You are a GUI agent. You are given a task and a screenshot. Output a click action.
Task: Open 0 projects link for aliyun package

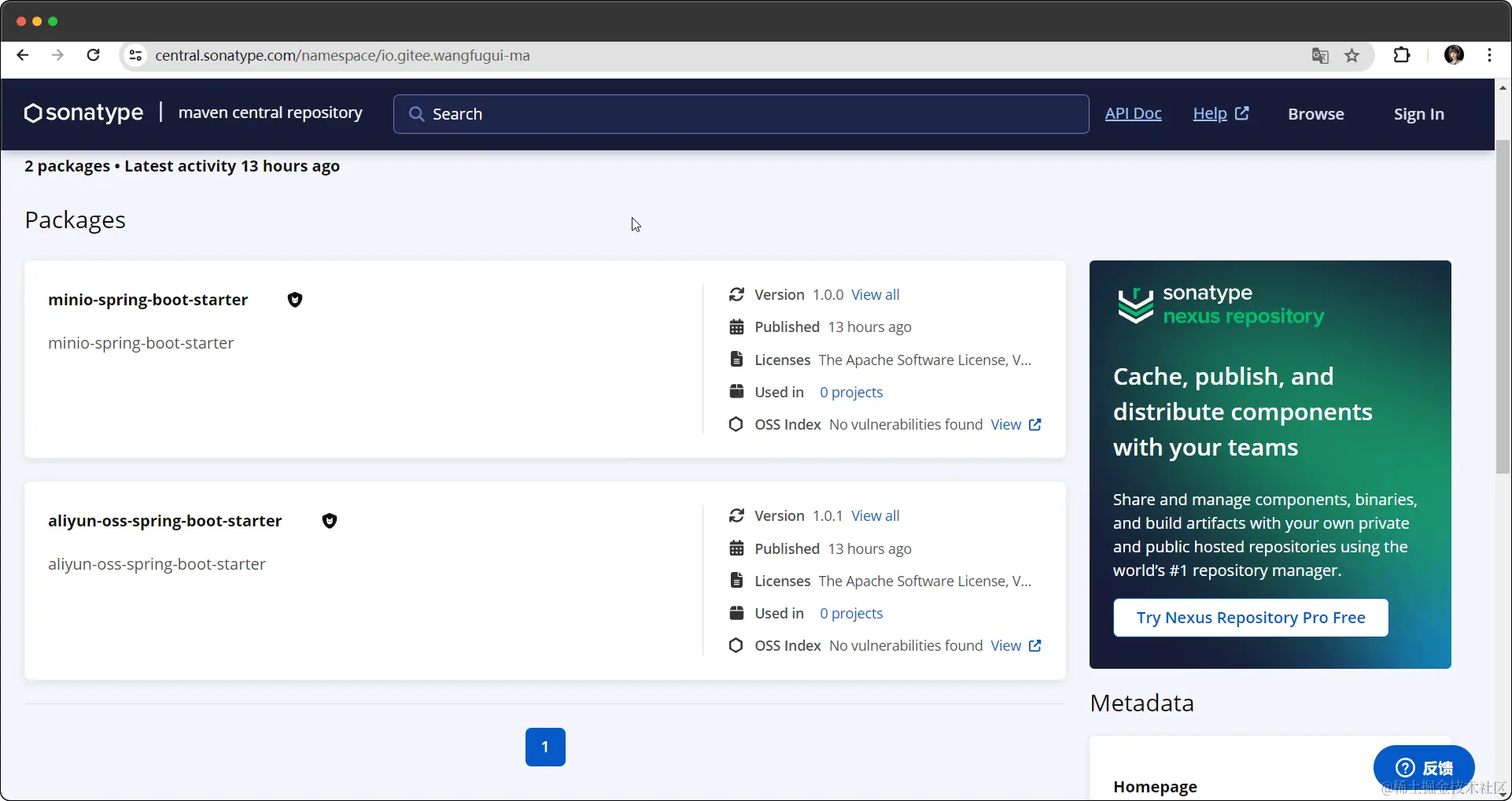851,613
